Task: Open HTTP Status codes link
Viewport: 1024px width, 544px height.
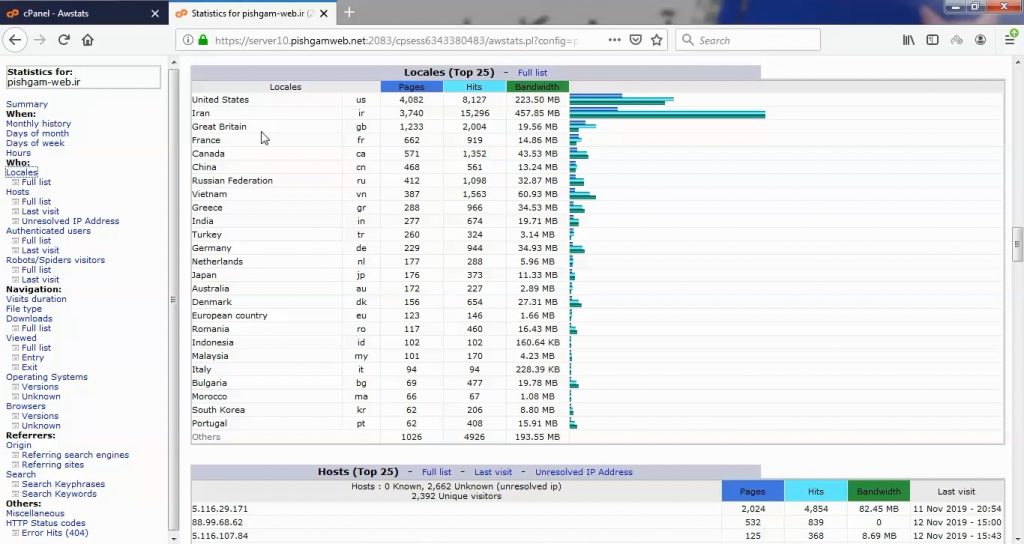Action: pos(46,523)
